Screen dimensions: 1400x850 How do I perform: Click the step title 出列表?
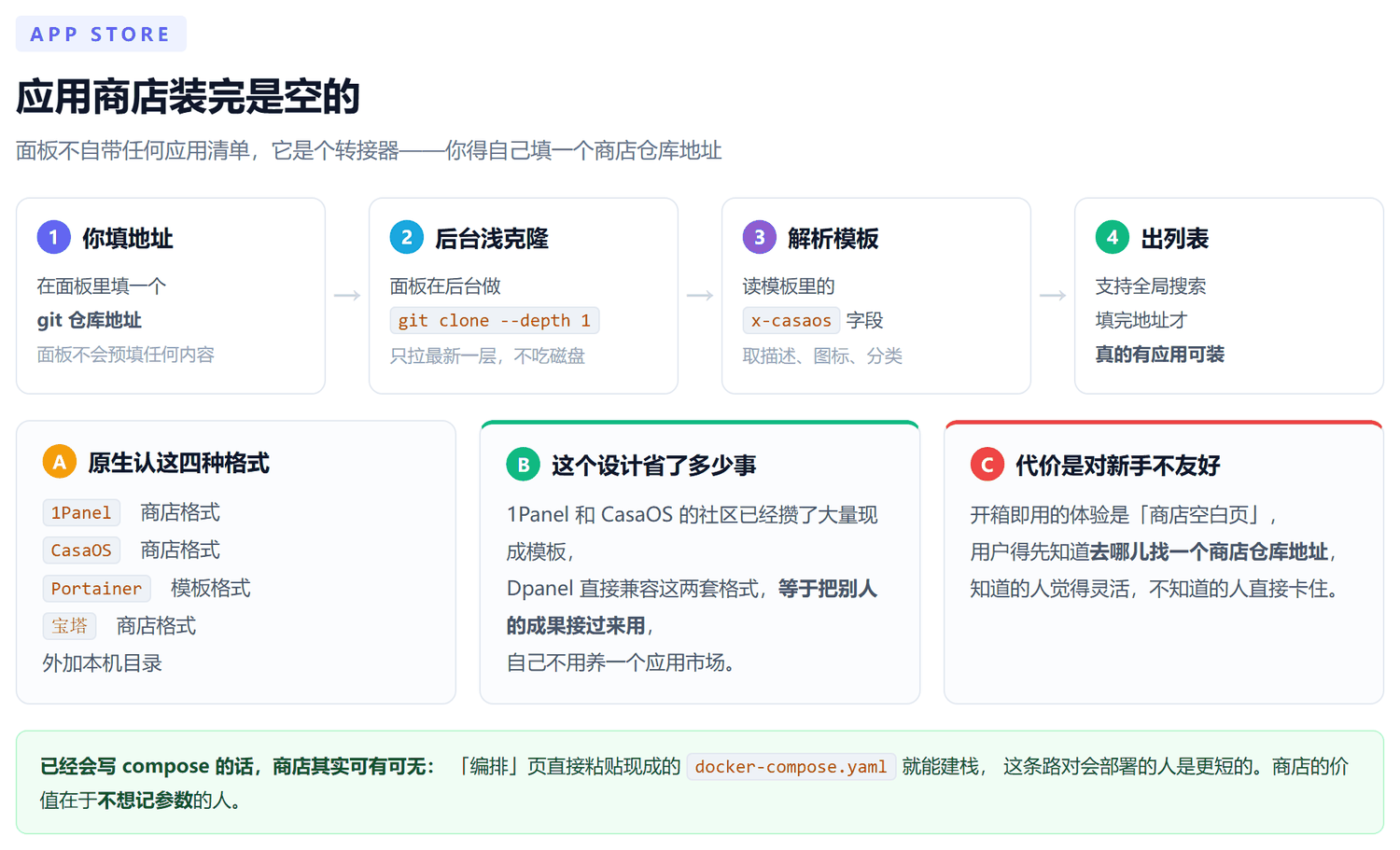(1175, 238)
